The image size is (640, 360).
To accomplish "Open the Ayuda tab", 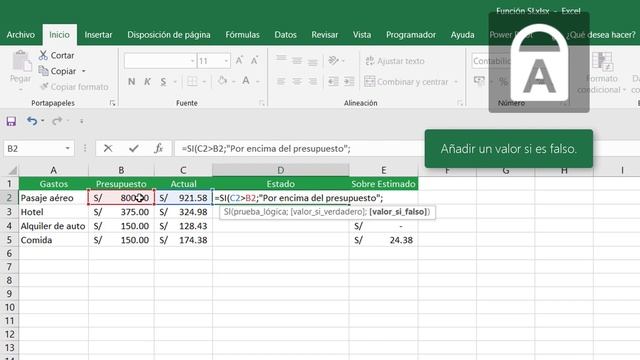I will click(x=462, y=35).
